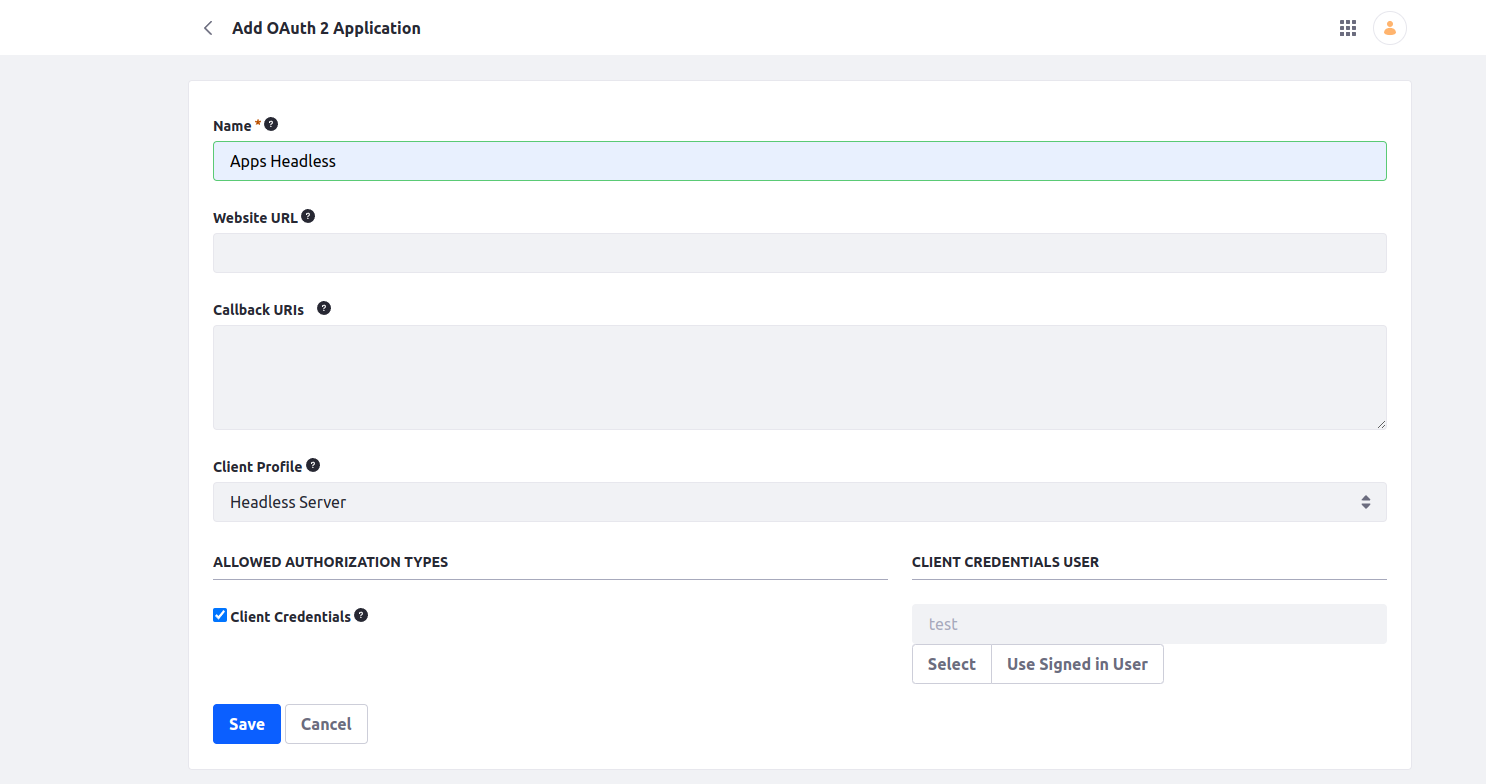
Task: Click the client credentials user field showing test
Action: coord(1149,624)
